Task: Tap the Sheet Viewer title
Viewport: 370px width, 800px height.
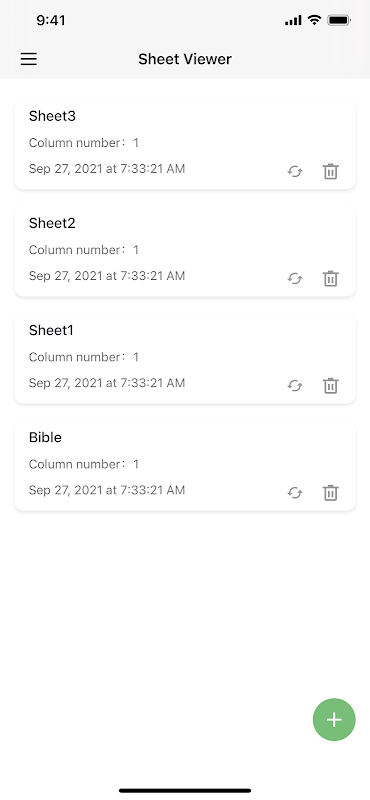Action: tap(185, 59)
